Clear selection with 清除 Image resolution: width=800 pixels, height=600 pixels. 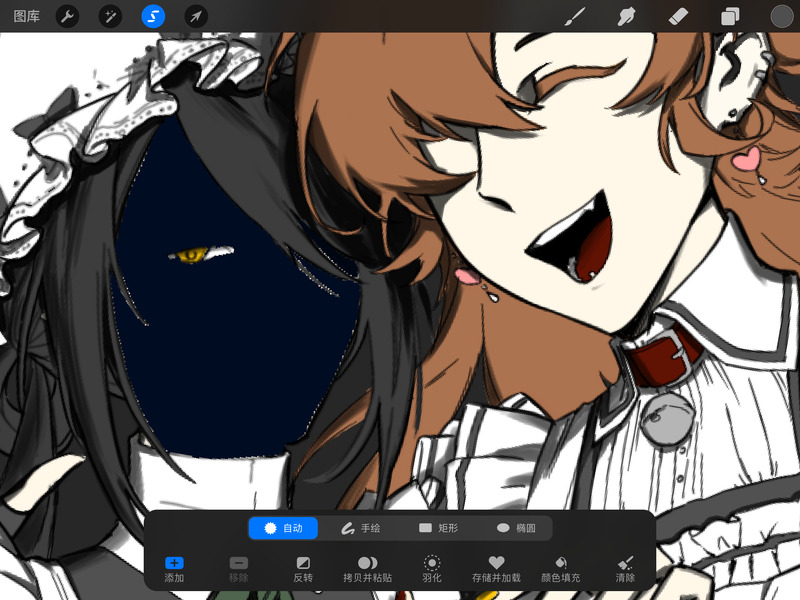point(625,569)
